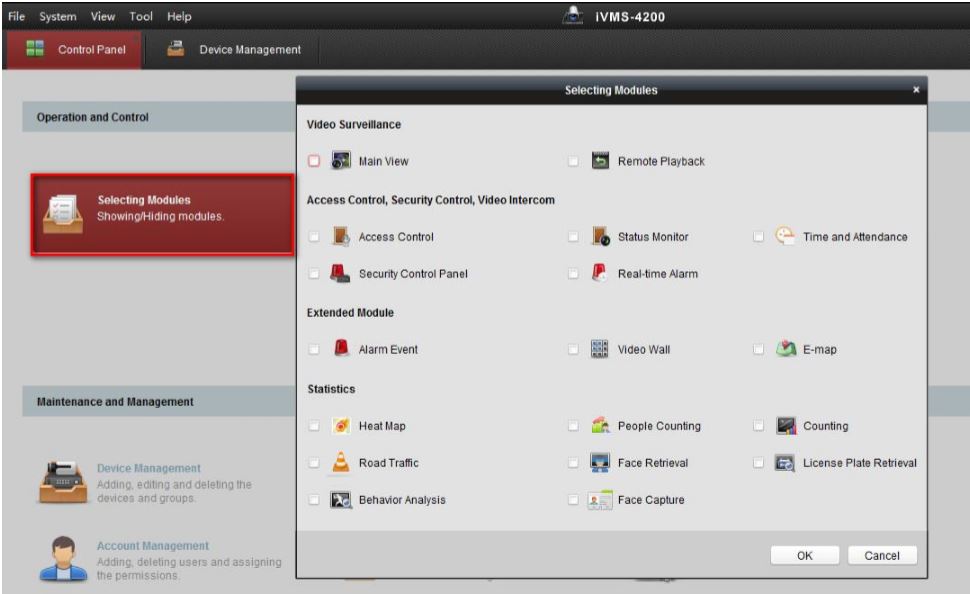Image resolution: width=970 pixels, height=594 pixels.
Task: Click the Security Control Panel icon
Action: pyautogui.click(x=340, y=273)
